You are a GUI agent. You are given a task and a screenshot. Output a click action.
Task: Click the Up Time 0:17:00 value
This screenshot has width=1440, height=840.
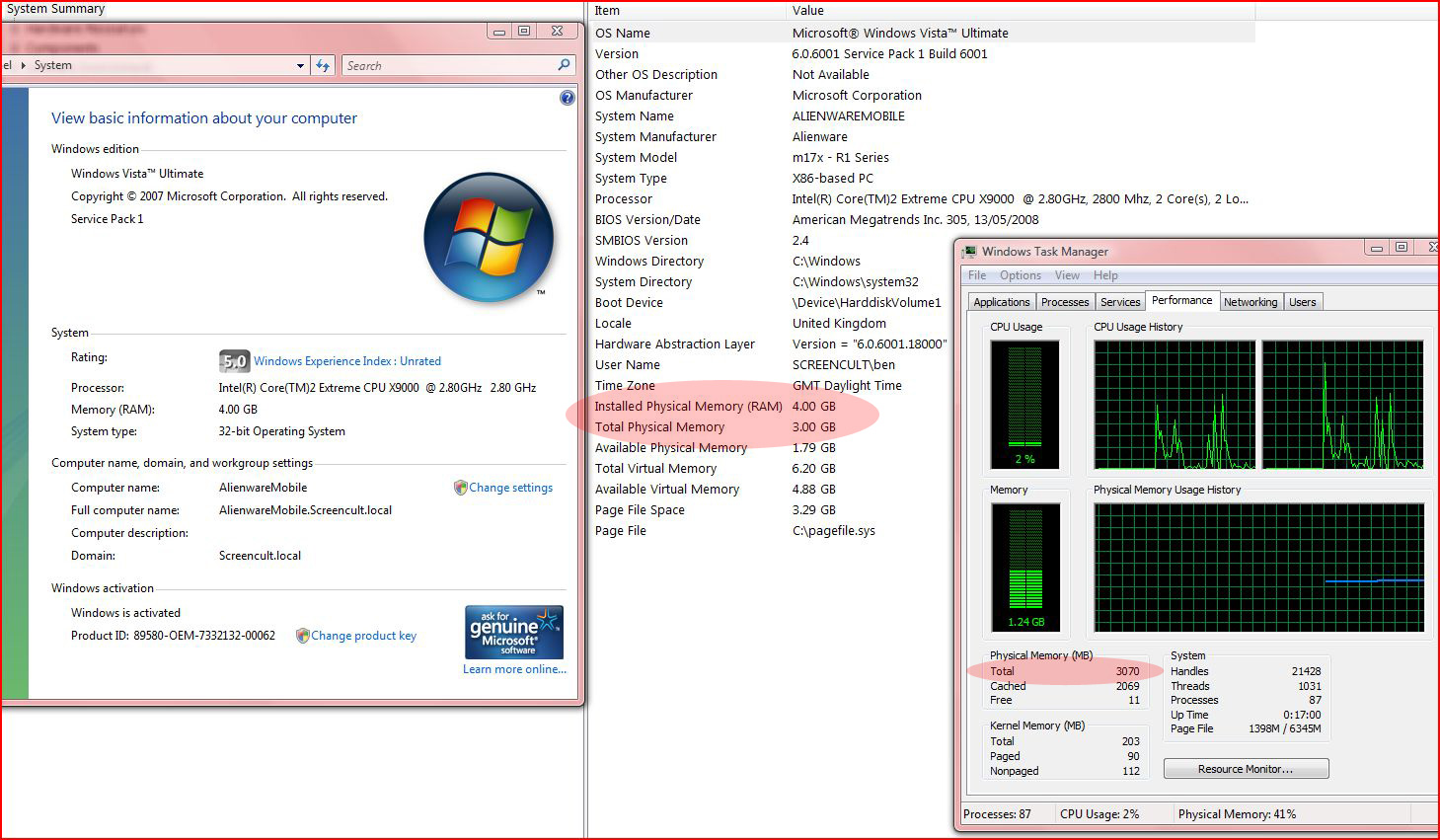pyautogui.click(x=1302, y=715)
